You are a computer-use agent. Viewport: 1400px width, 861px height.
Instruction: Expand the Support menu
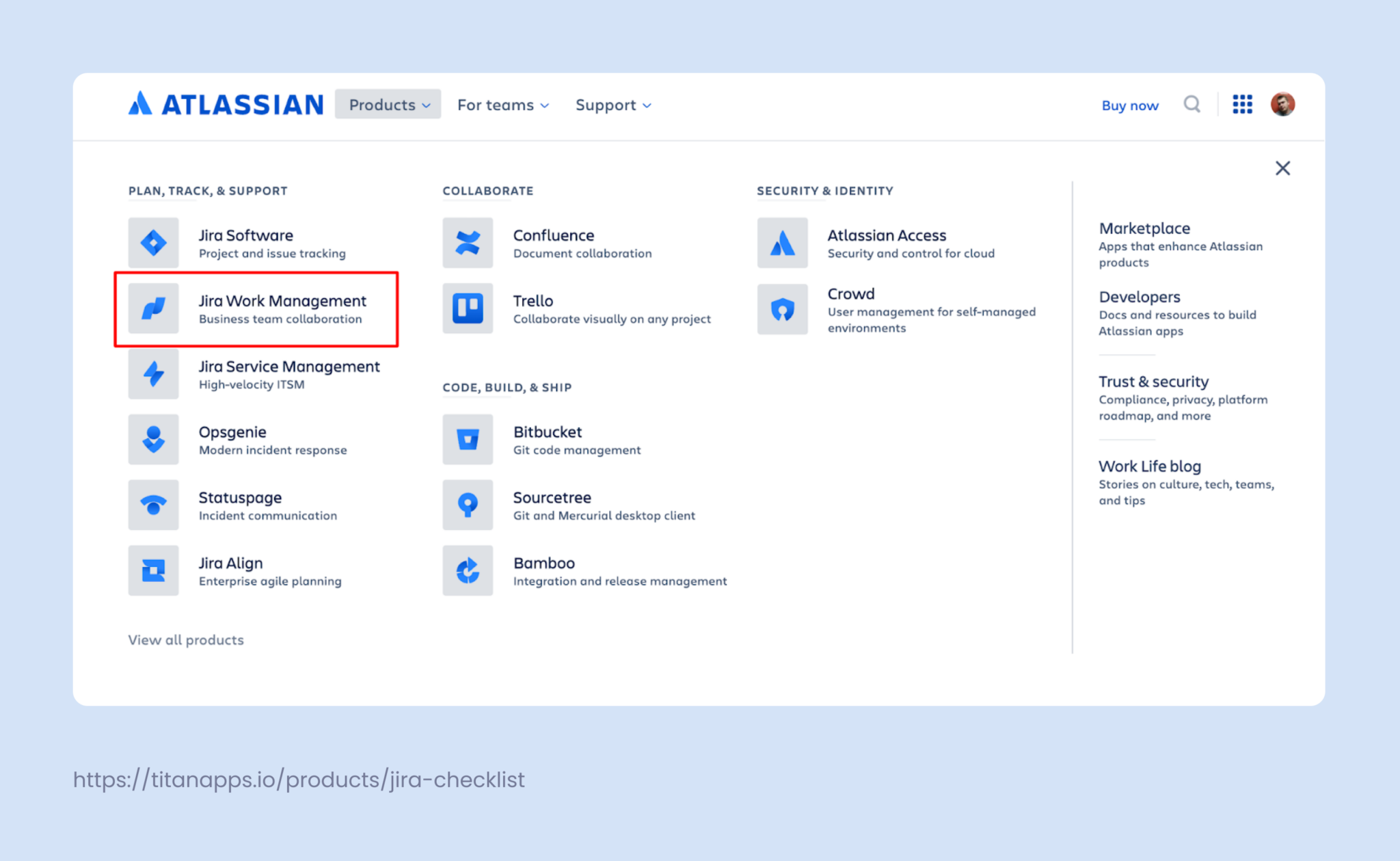[612, 105]
